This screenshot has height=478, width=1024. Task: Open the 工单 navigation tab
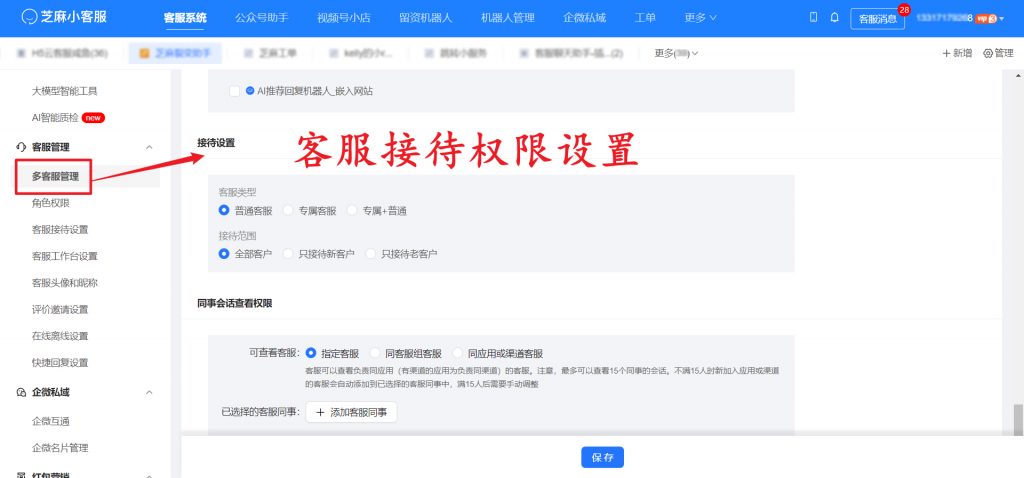point(645,18)
